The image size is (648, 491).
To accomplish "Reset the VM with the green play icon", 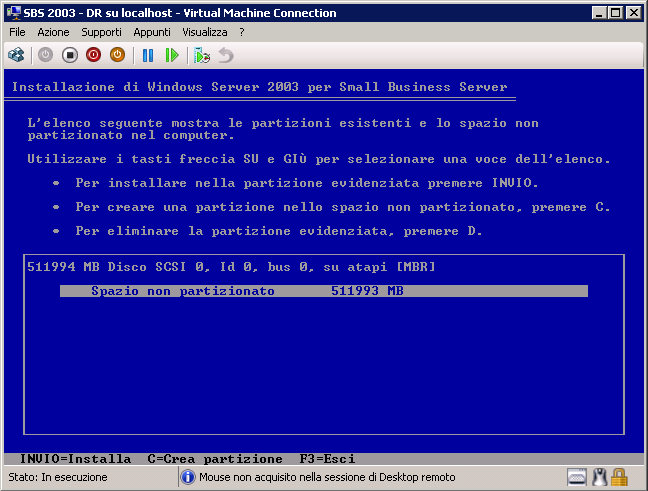I will point(172,55).
